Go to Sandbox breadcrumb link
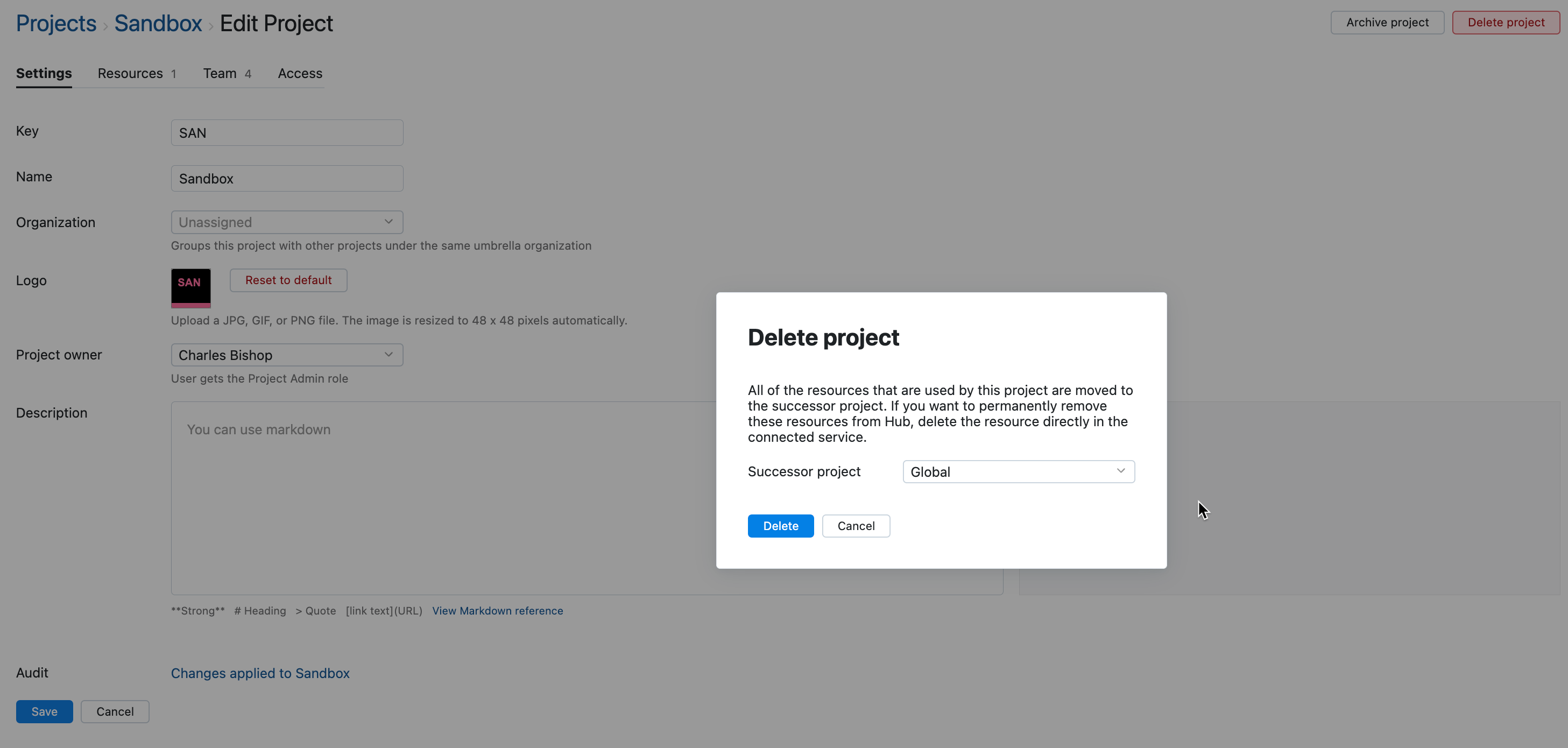 tap(158, 24)
